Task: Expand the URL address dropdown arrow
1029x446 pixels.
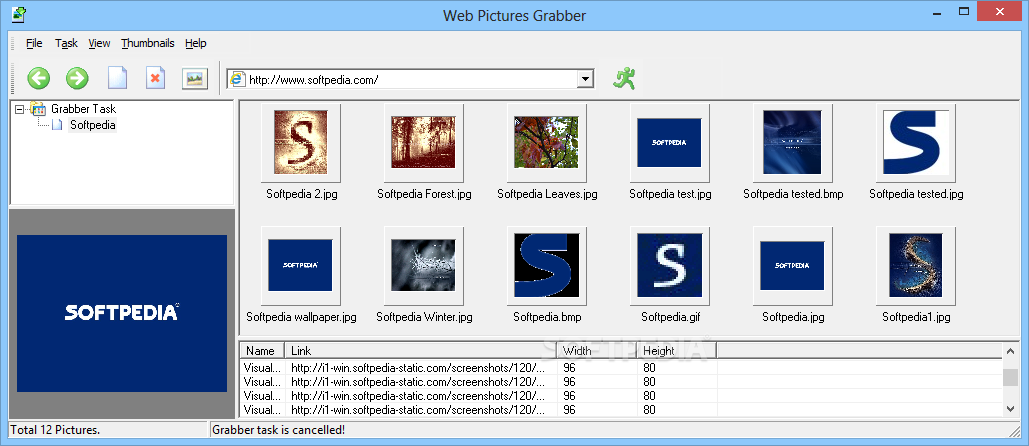Action: [x=585, y=79]
